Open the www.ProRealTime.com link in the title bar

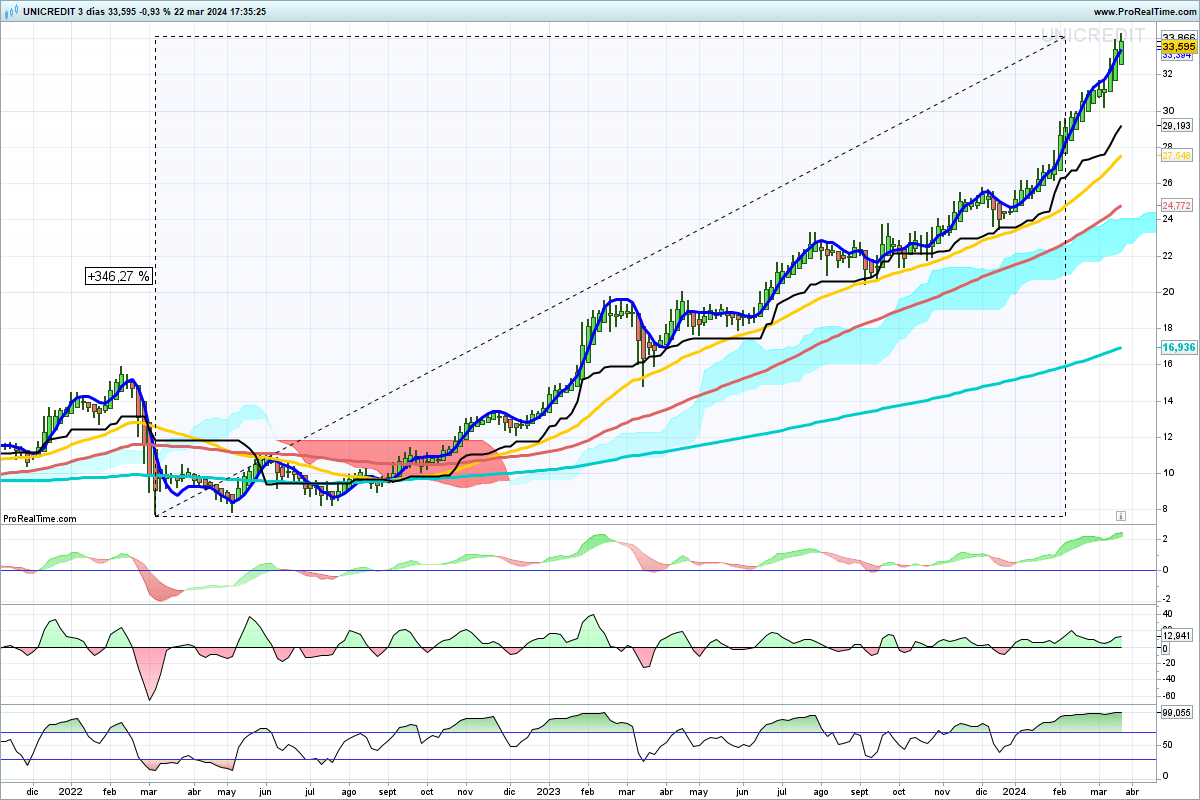pyautogui.click(x=1144, y=12)
